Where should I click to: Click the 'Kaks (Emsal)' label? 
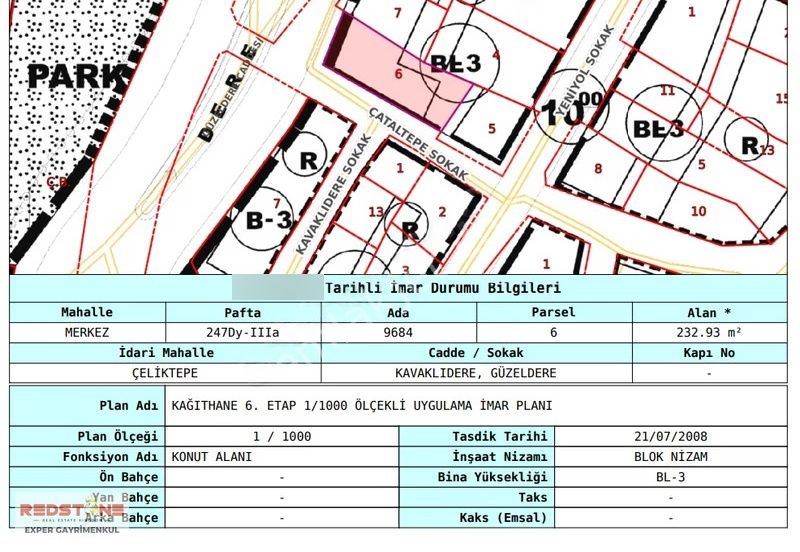pos(503,518)
